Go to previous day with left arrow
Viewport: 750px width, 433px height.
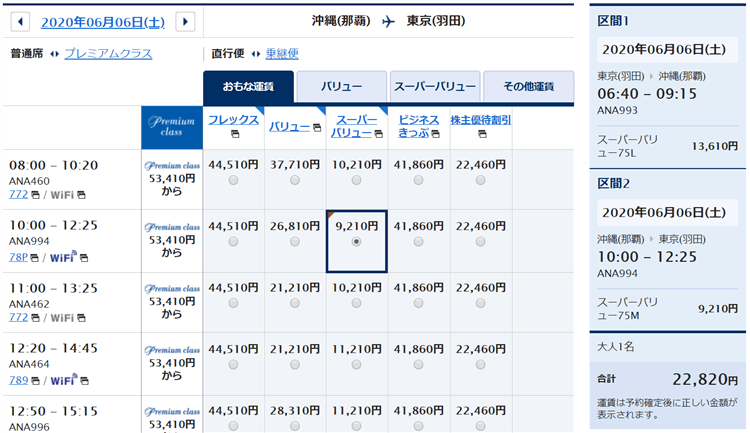coord(21,21)
